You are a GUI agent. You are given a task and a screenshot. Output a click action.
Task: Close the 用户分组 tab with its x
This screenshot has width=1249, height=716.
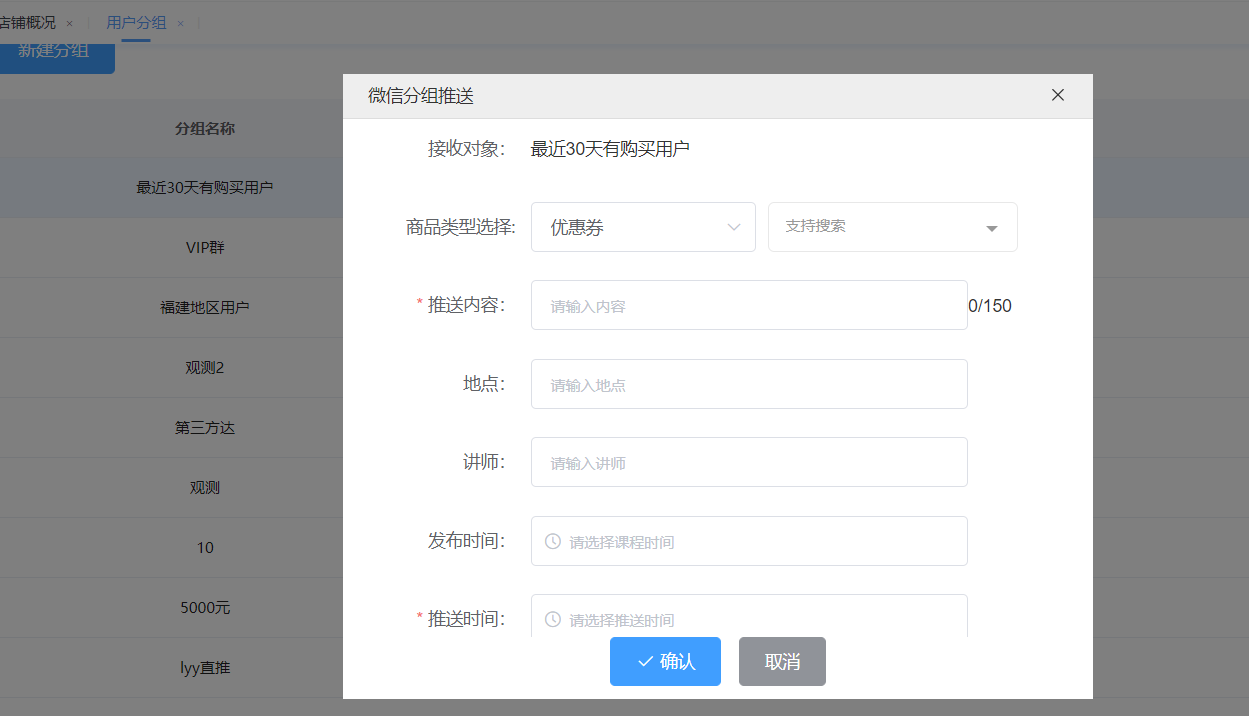tap(180, 23)
